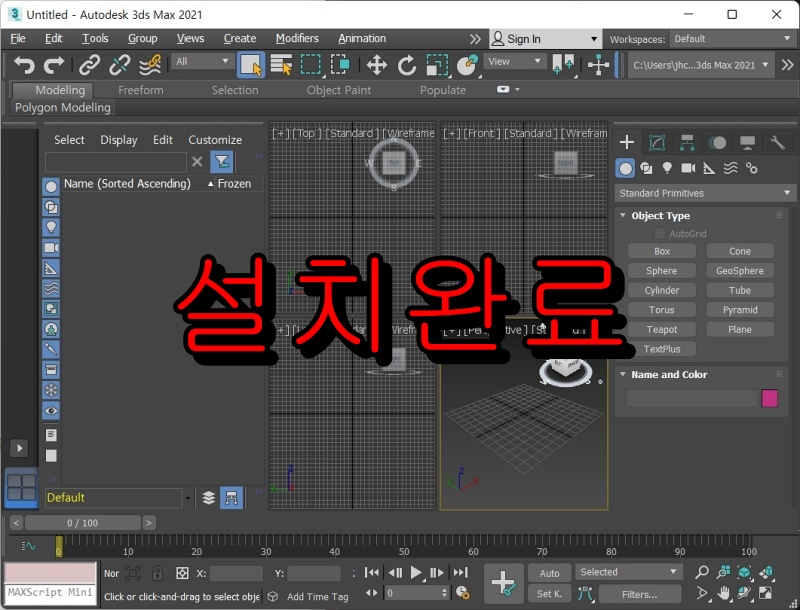Image resolution: width=800 pixels, height=610 pixels.
Task: Click the Filters button near Set Key
Action: [641, 593]
